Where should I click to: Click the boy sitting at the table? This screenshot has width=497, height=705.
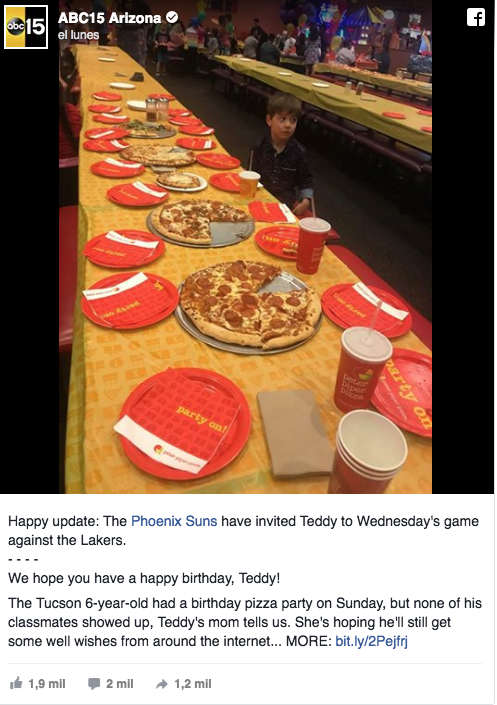pyautogui.click(x=284, y=153)
